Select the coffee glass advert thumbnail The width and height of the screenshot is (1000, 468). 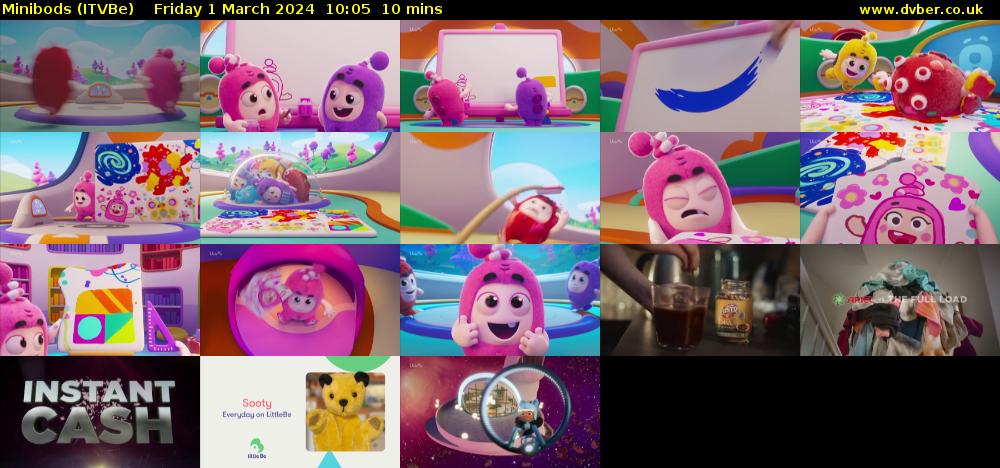[x=700, y=300]
